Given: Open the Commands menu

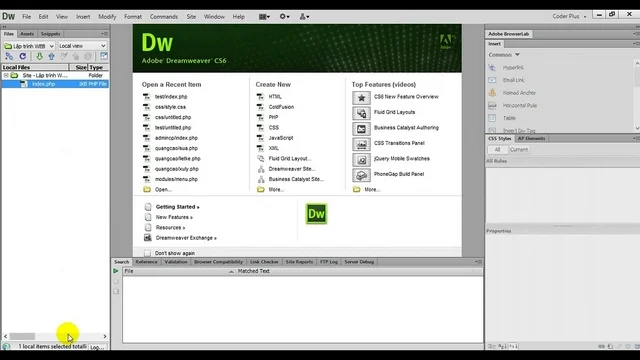Looking at the screenshot, I should tap(164, 17).
